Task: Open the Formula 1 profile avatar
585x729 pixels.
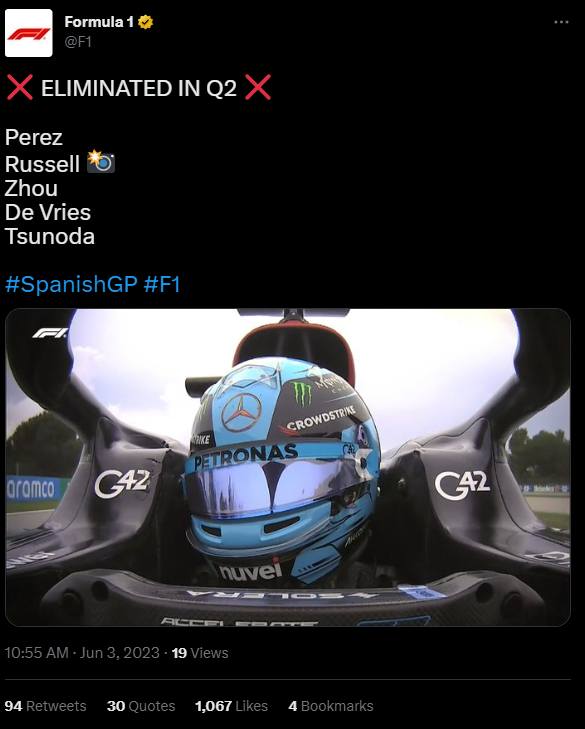Action: [28, 33]
